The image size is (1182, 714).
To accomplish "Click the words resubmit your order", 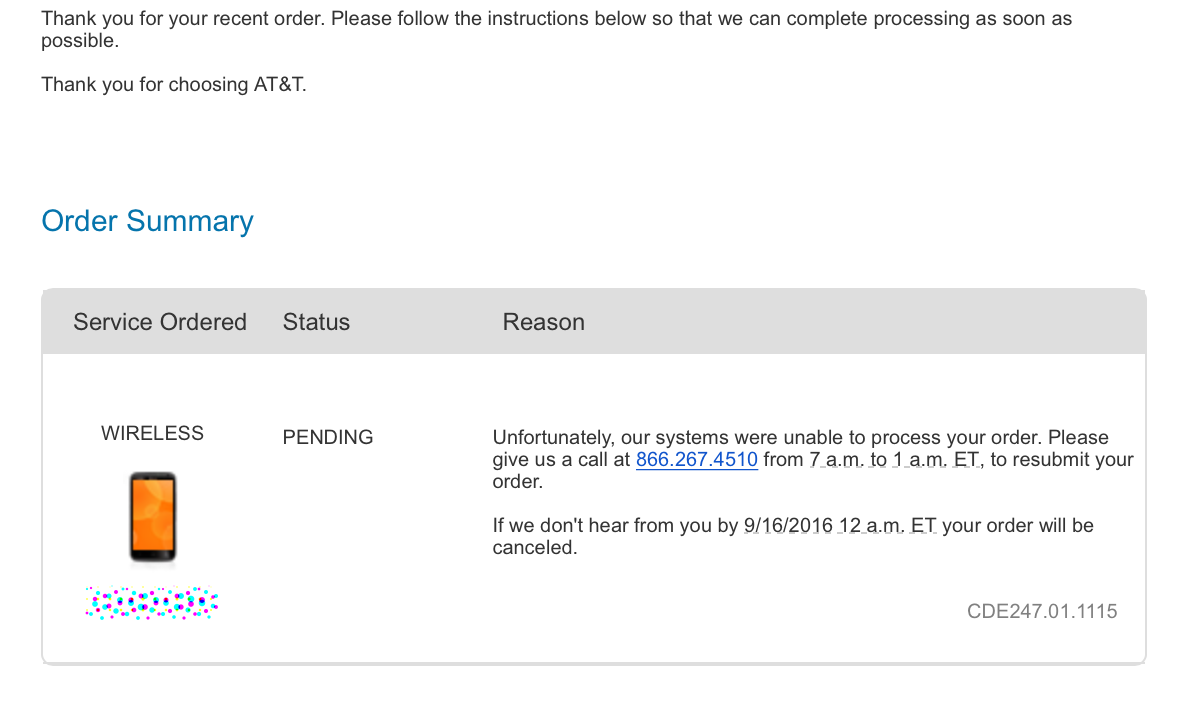I will pyautogui.click(x=813, y=470).
